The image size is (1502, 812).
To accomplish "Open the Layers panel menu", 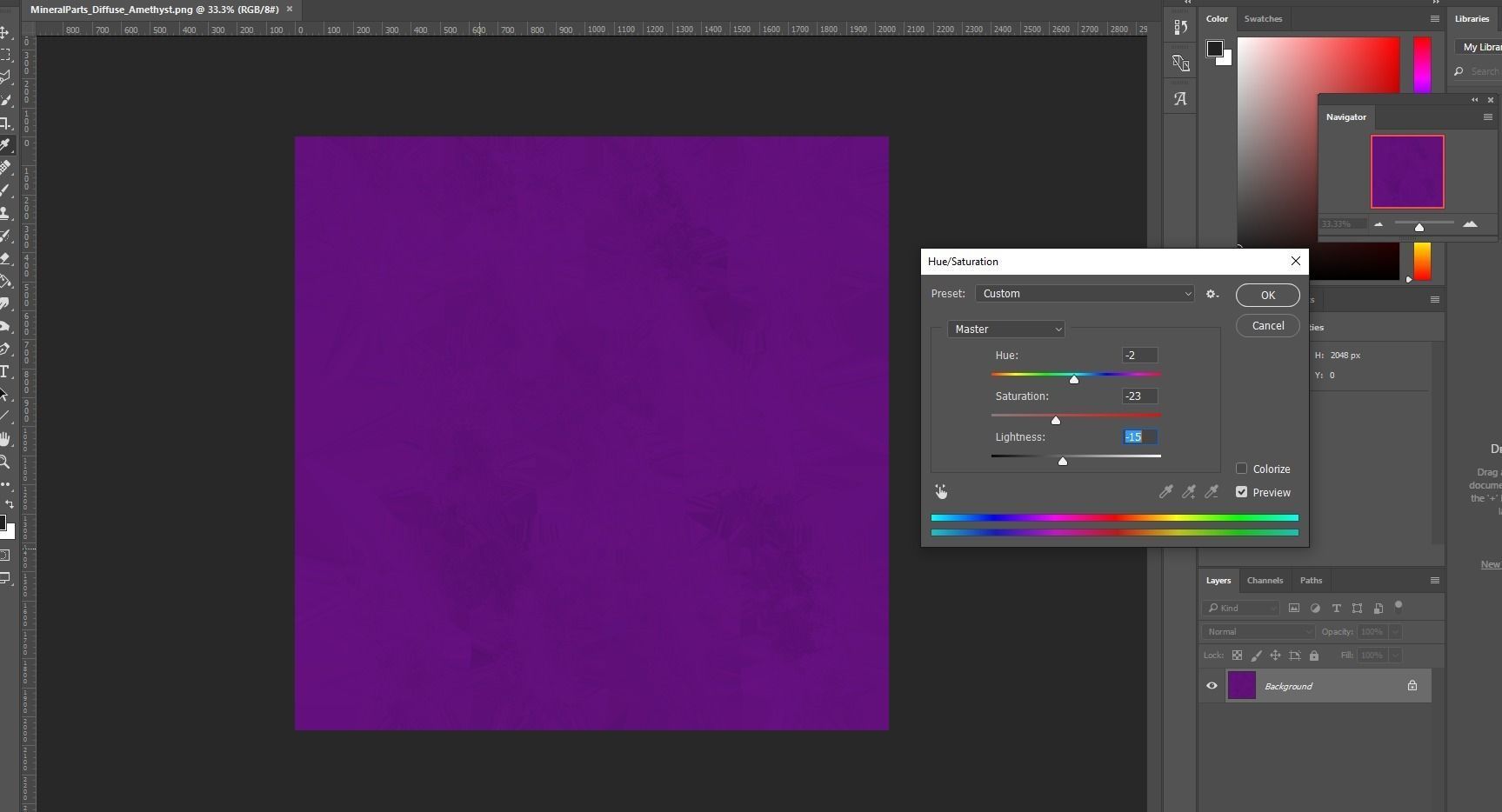I will tap(1435, 581).
